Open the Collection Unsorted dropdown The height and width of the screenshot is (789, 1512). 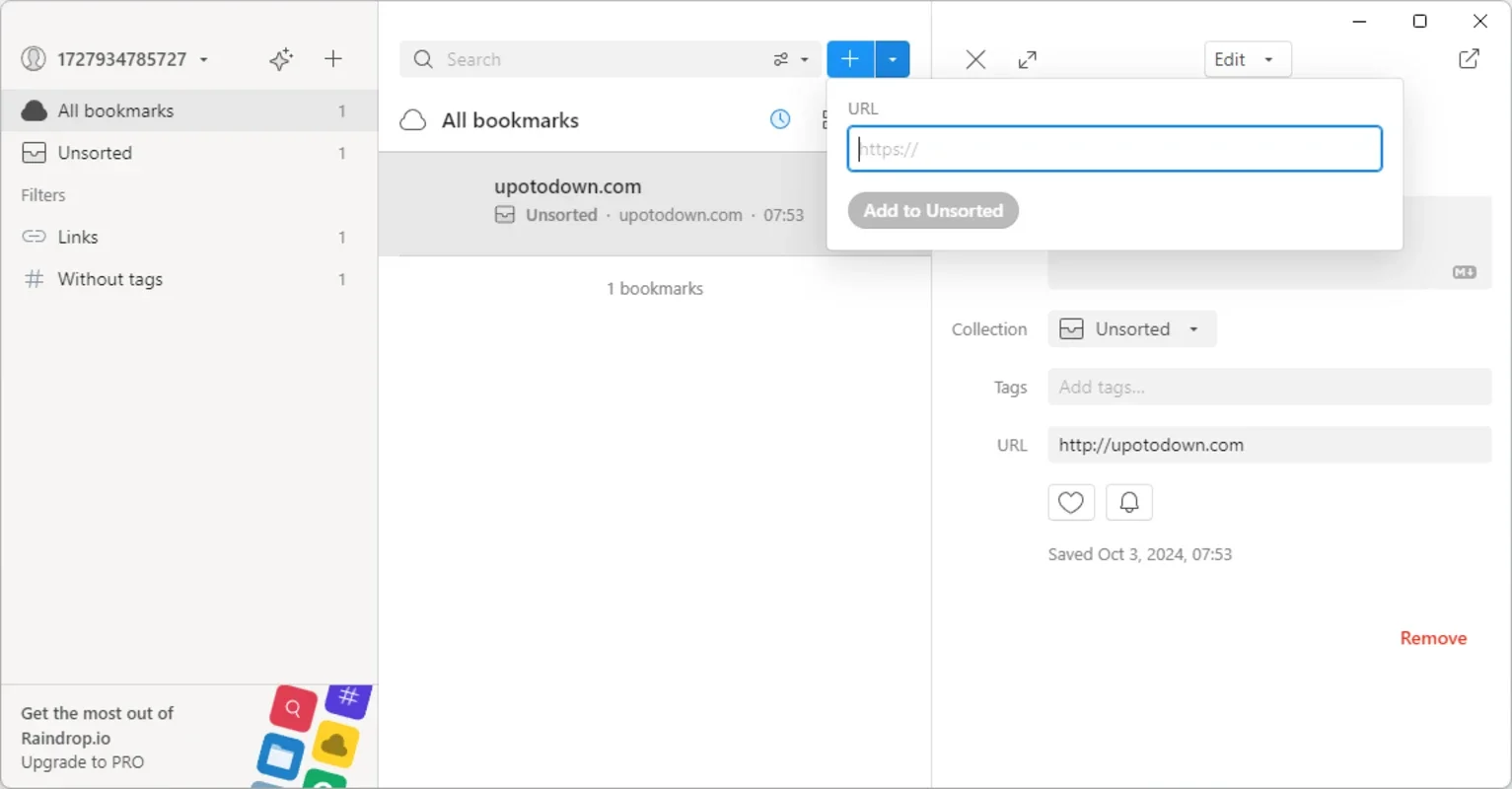pos(1132,329)
